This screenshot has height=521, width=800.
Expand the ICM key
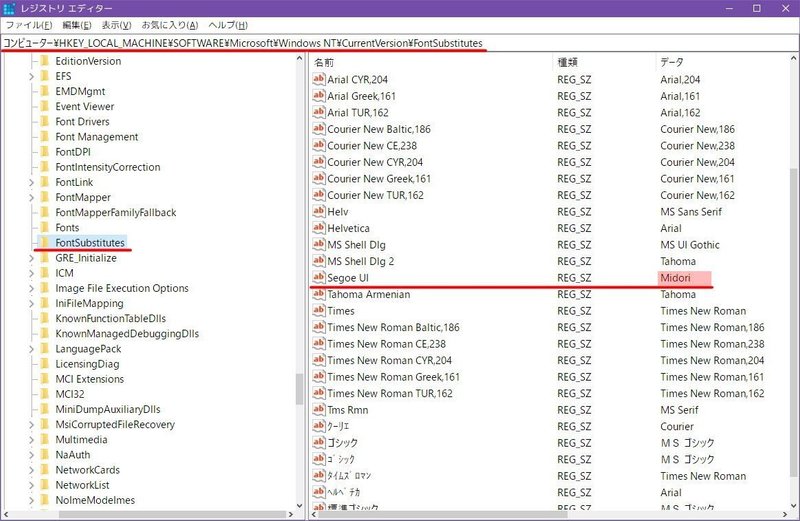click(x=31, y=273)
